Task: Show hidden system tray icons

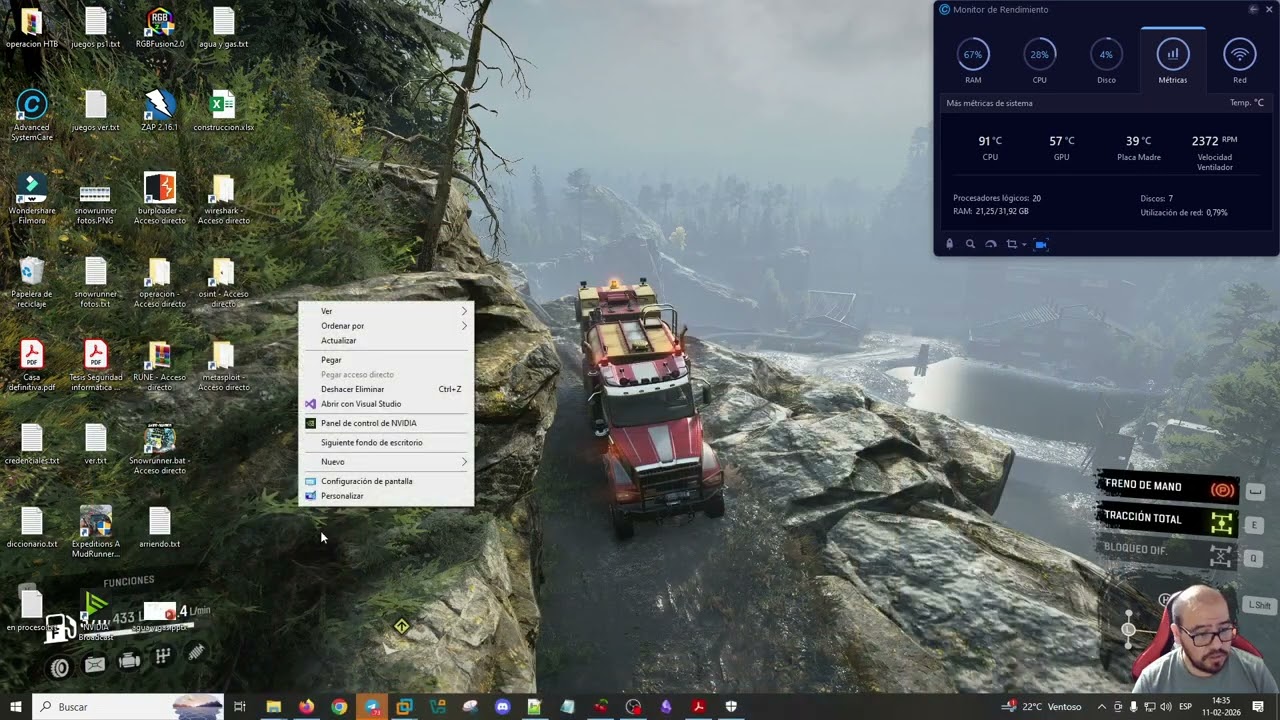Action: 1102,707
